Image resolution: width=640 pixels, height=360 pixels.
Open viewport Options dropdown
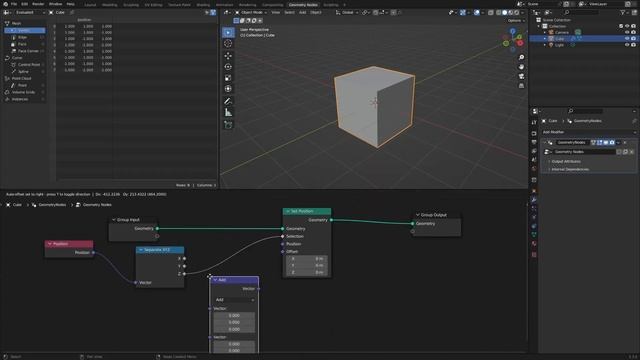point(516,20)
